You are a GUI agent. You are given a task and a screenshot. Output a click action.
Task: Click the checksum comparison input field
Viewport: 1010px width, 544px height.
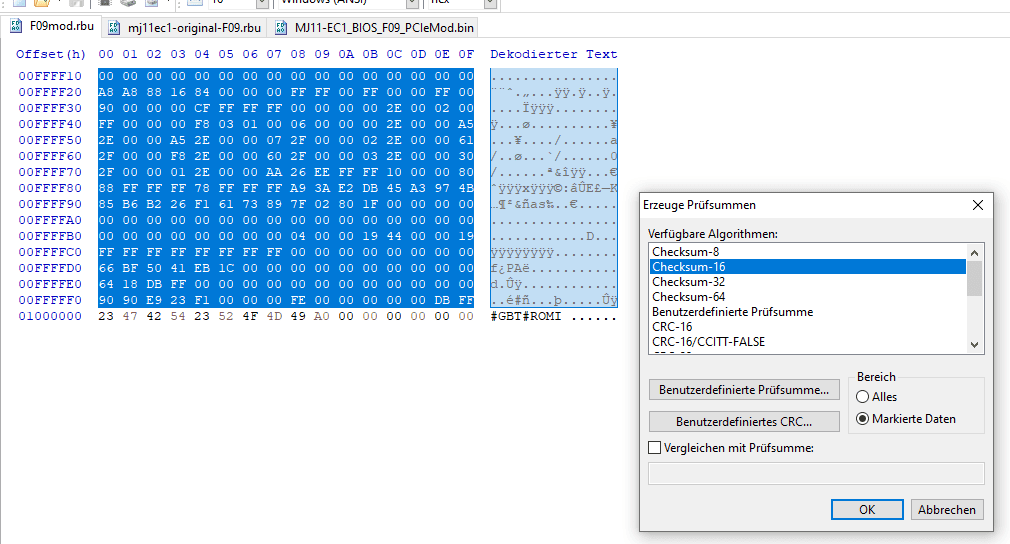pos(816,473)
